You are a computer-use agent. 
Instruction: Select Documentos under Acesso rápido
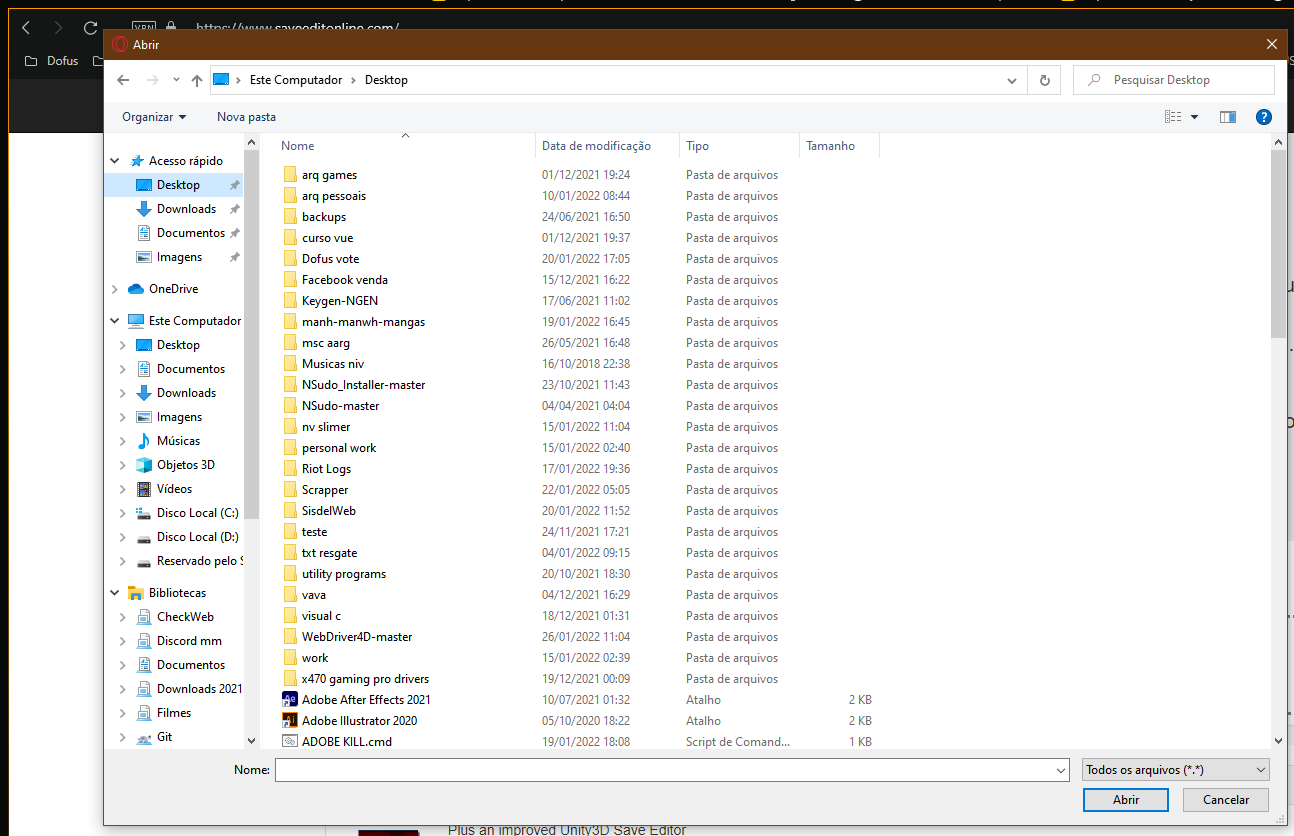[x=190, y=233]
